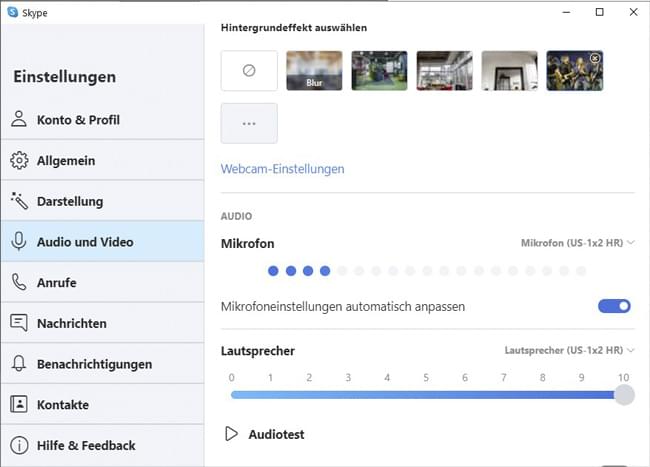This screenshot has width=650, height=467.
Task: Open Kontakte settings
Action: 102,404
